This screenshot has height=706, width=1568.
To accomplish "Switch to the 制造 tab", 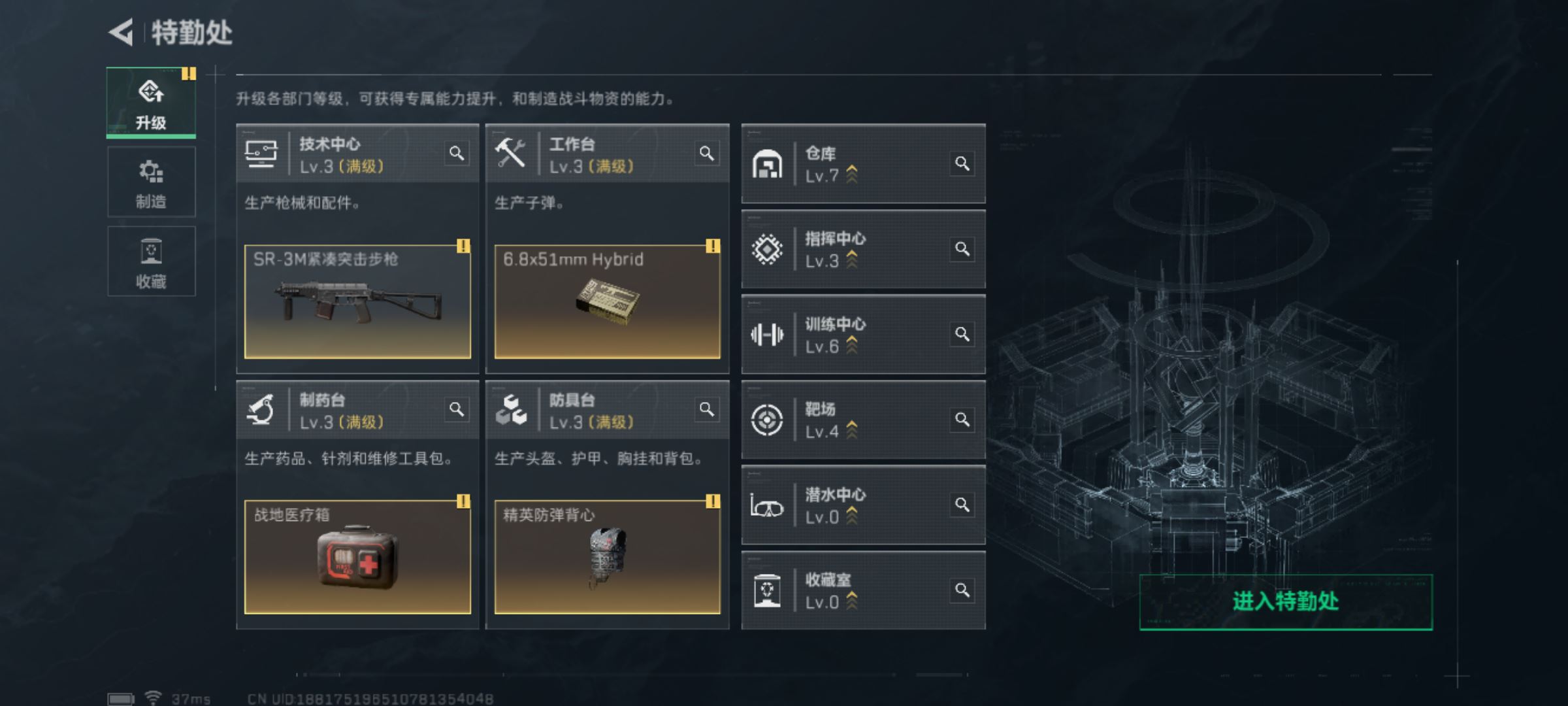I will [151, 182].
